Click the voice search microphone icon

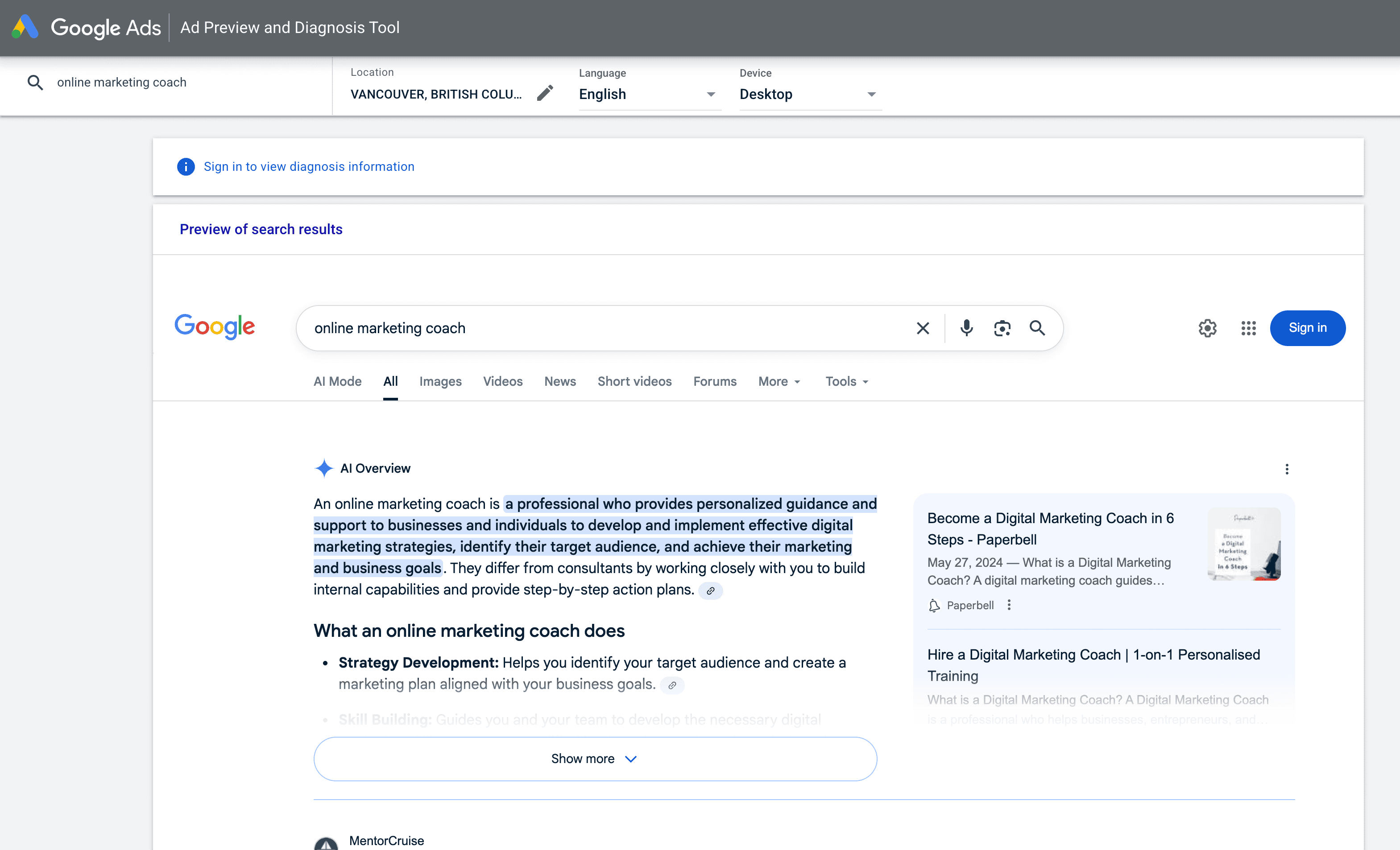(966, 328)
